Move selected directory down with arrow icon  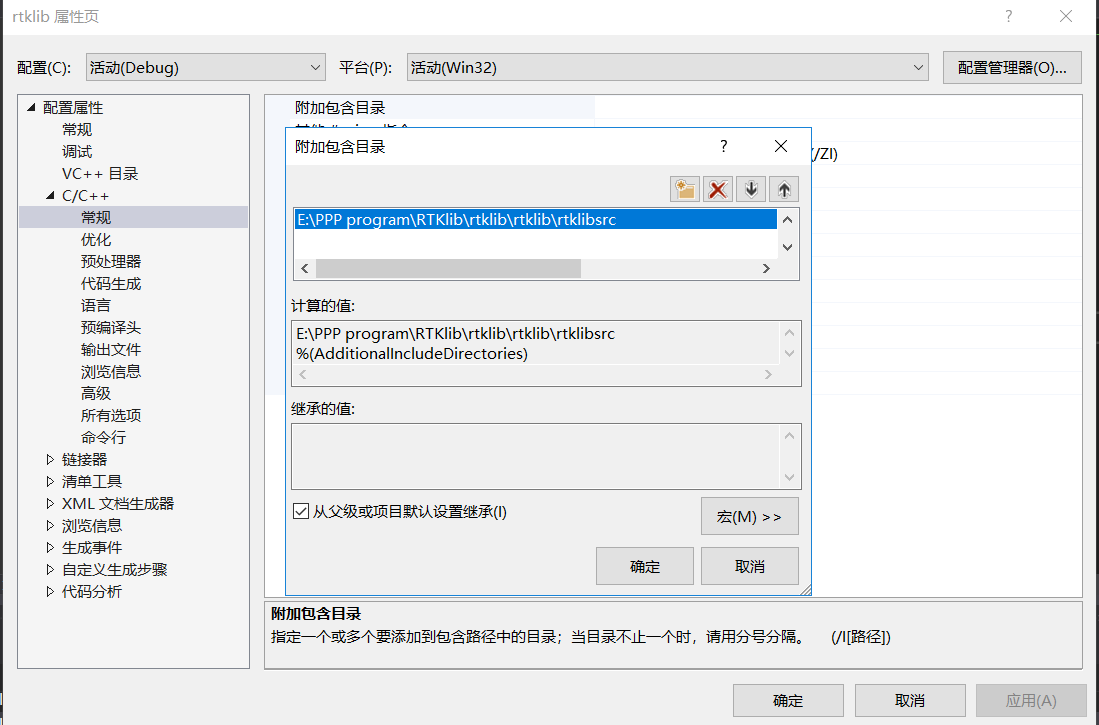click(x=750, y=189)
